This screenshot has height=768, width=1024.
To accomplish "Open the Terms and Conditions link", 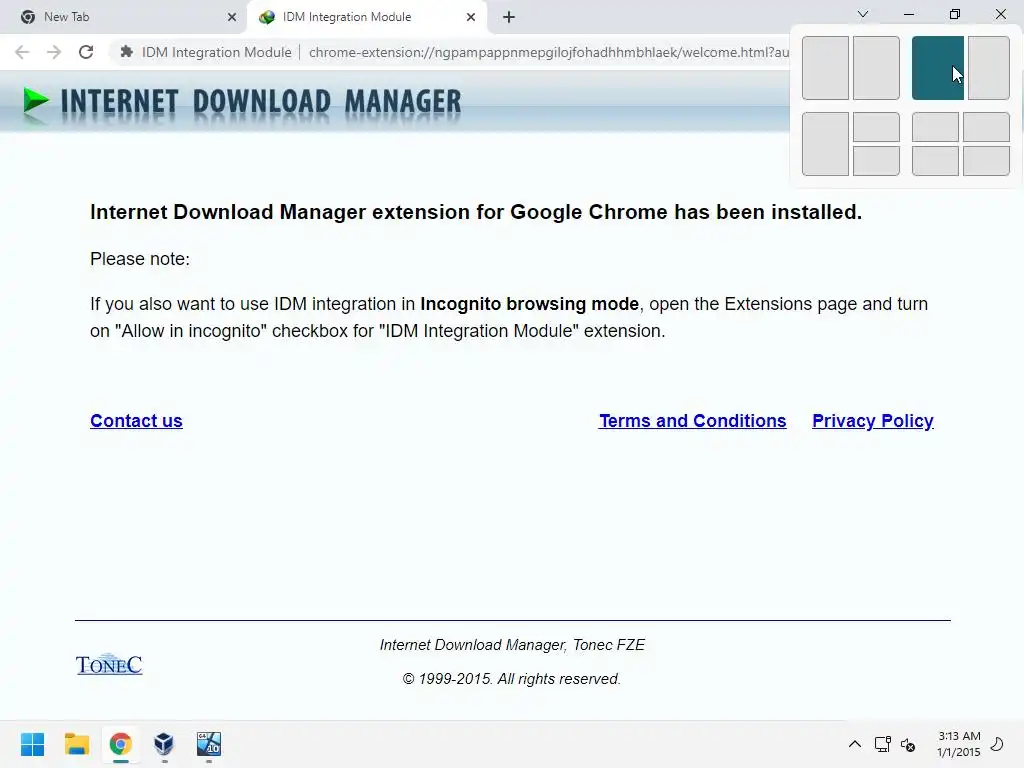I will [693, 421].
